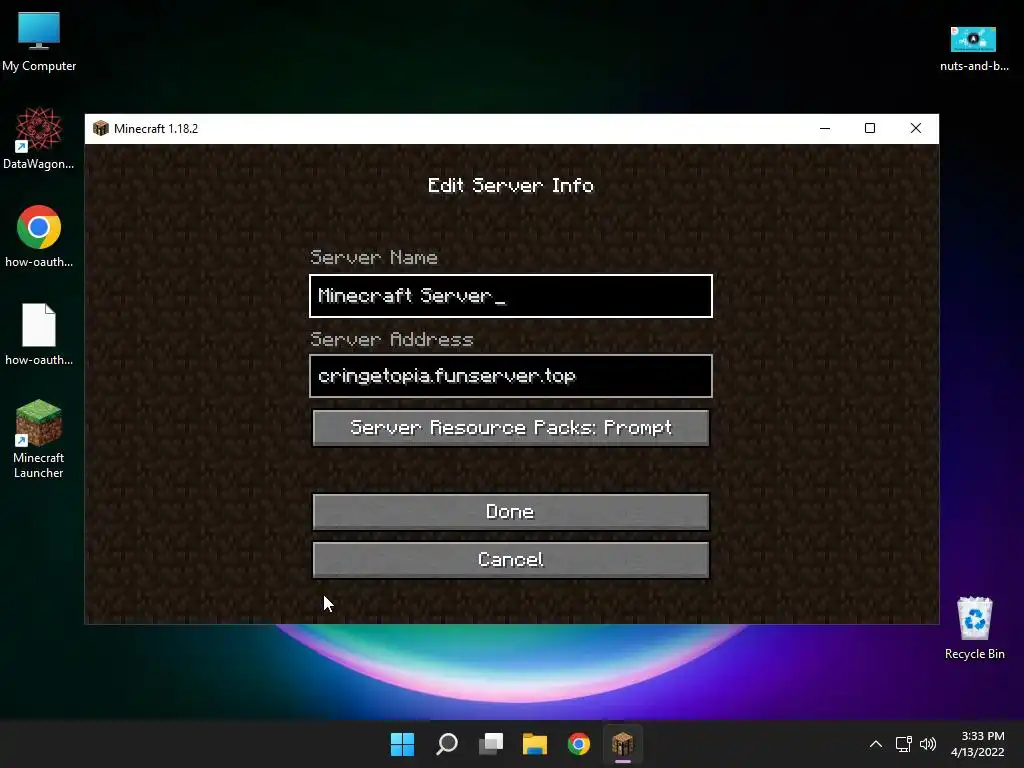This screenshot has width=1024, height=768.
Task: Click the Edit Server Info heading
Action: (x=511, y=185)
